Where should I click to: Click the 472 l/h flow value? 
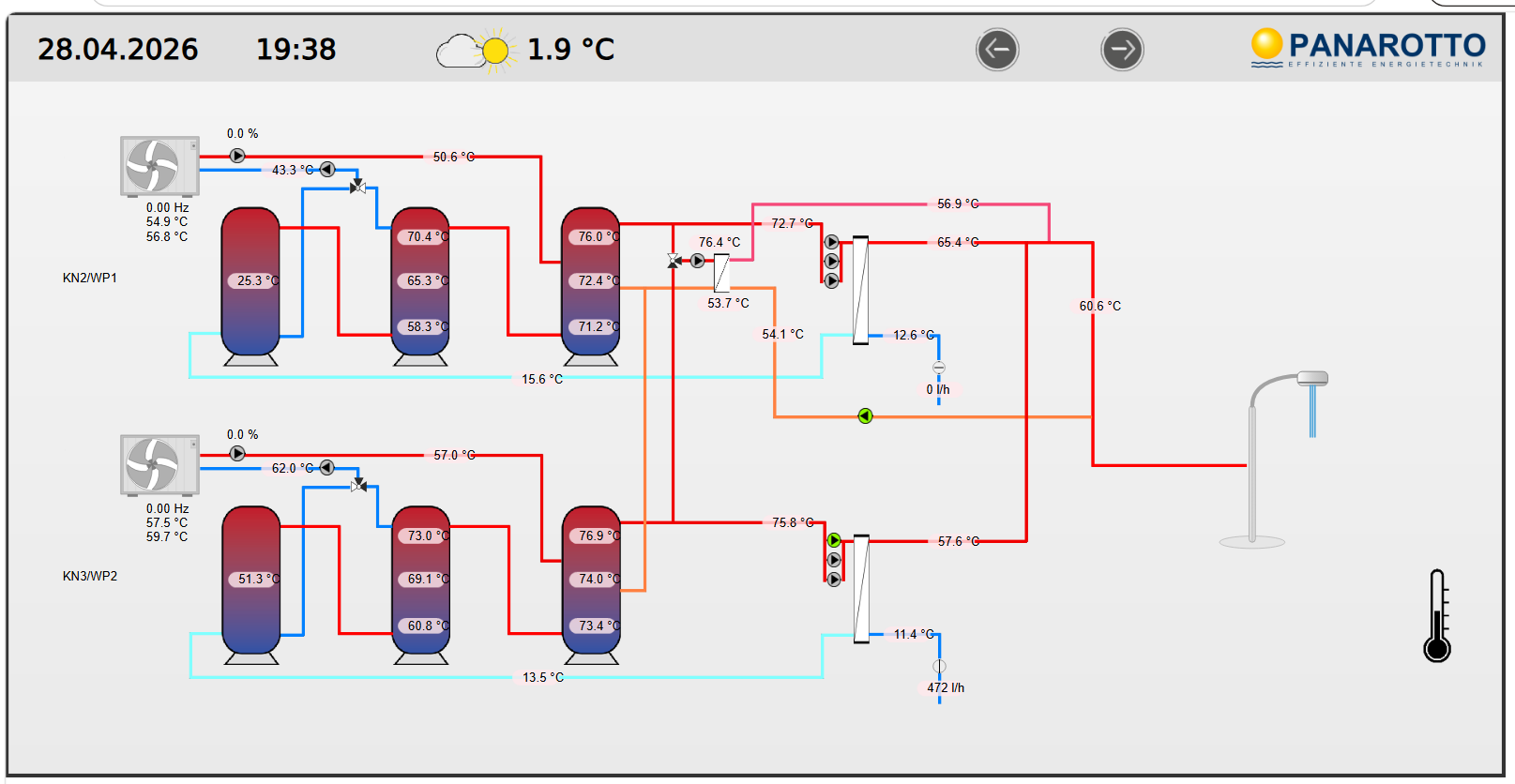click(x=946, y=687)
